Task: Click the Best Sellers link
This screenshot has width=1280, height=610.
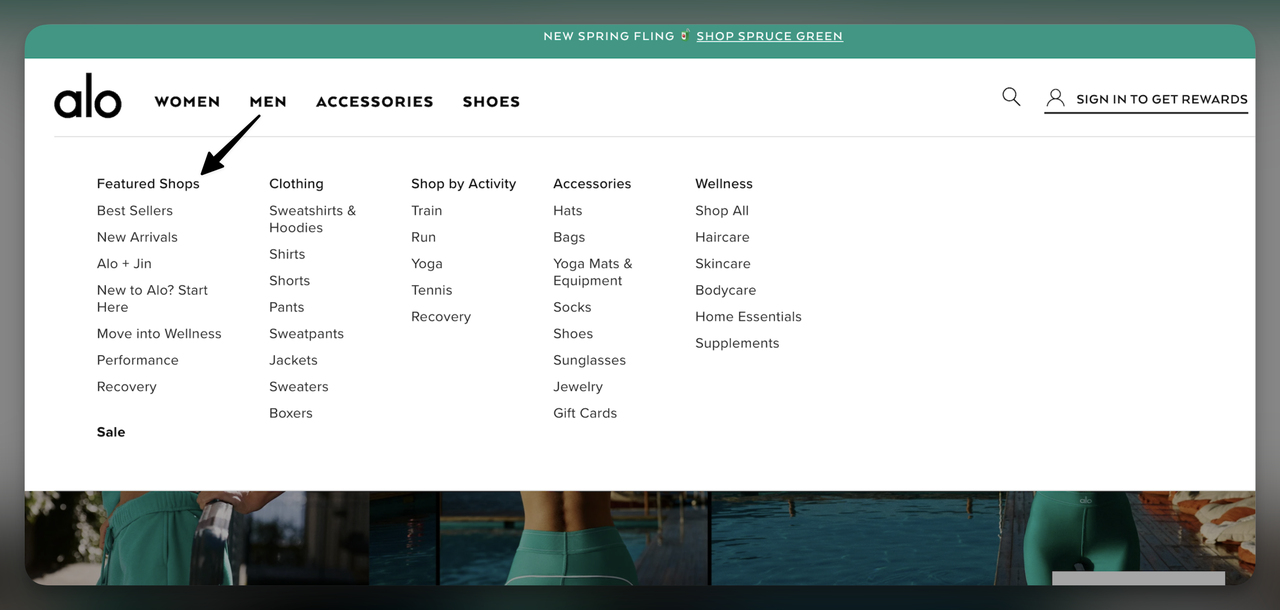Action: pos(134,211)
